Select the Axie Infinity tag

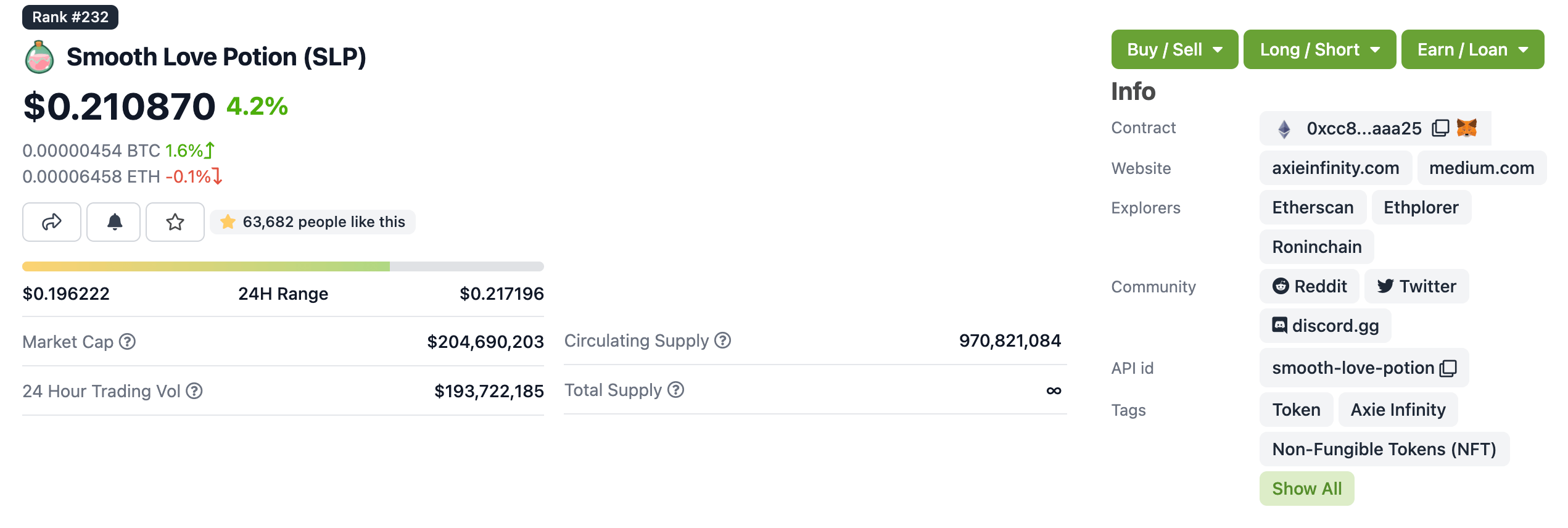(1398, 410)
